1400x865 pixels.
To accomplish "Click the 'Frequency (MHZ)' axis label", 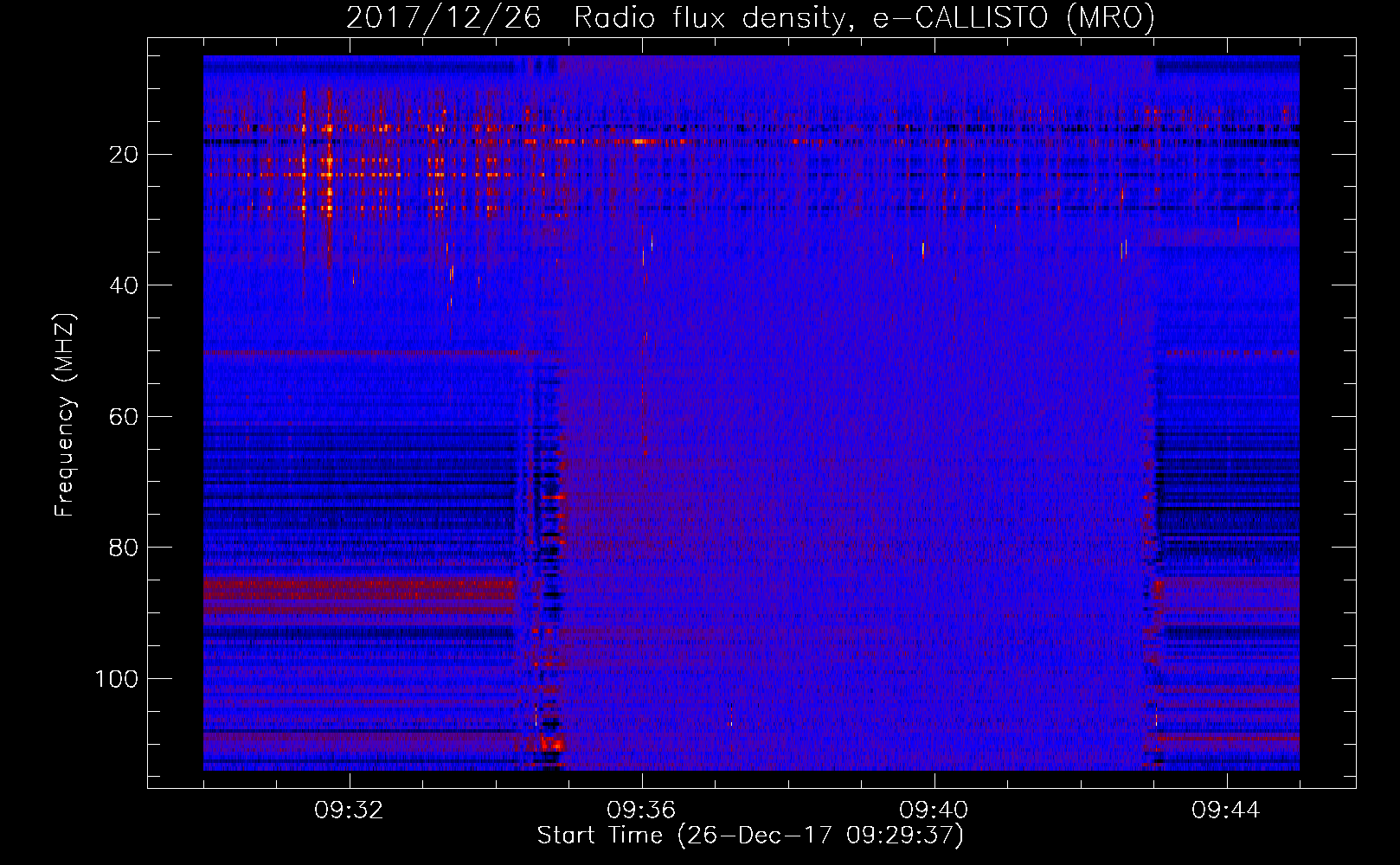I will 65,414.
